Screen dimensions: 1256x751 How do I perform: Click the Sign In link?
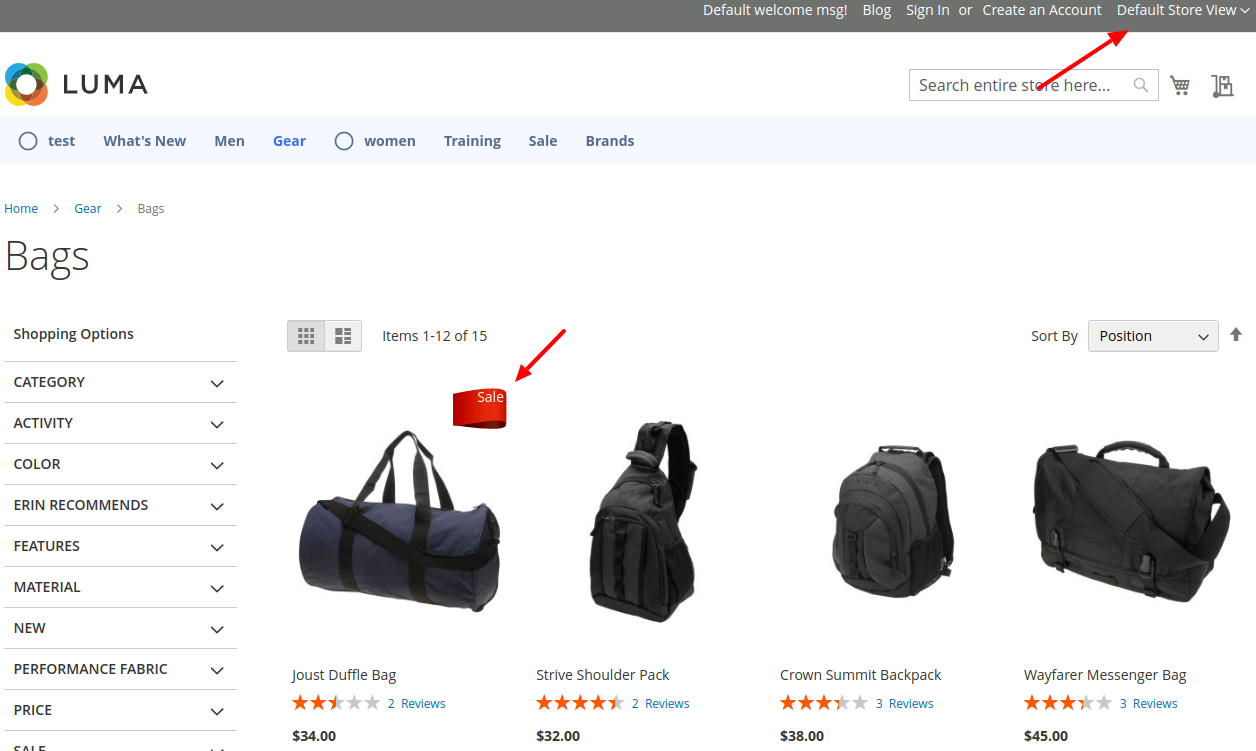(x=928, y=10)
